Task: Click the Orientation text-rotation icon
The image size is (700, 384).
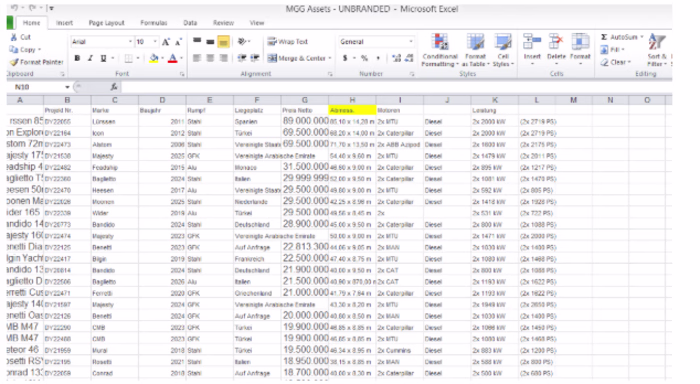Action: click(242, 42)
